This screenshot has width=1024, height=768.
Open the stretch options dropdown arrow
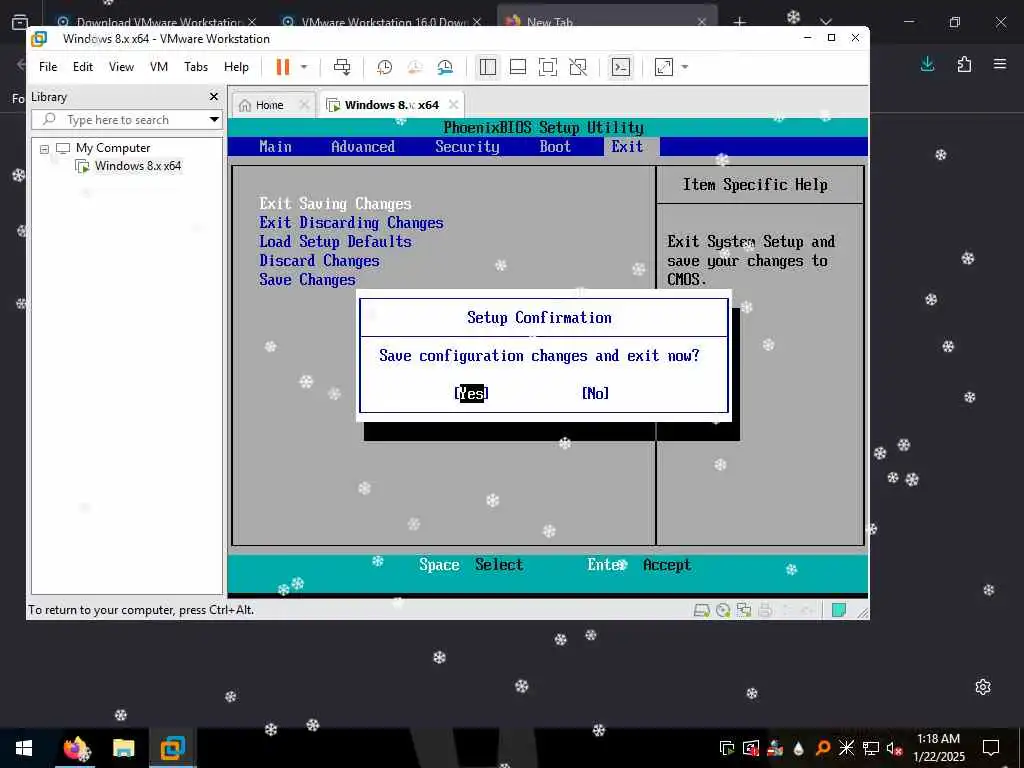point(684,67)
